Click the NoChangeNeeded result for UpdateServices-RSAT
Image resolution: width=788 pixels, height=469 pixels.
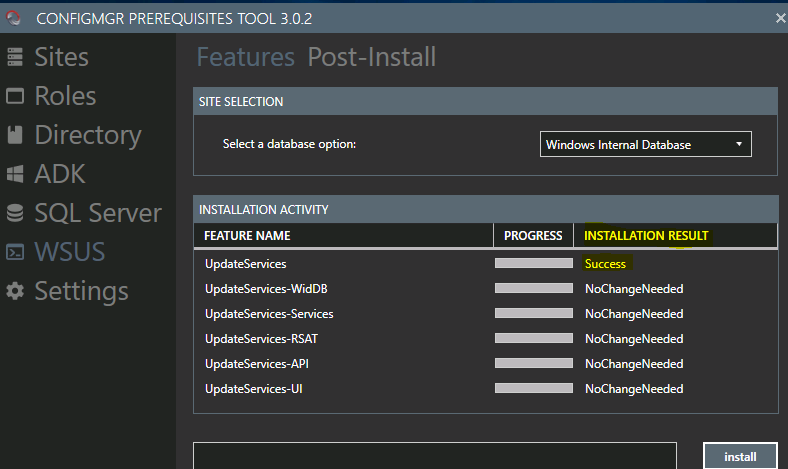point(634,339)
